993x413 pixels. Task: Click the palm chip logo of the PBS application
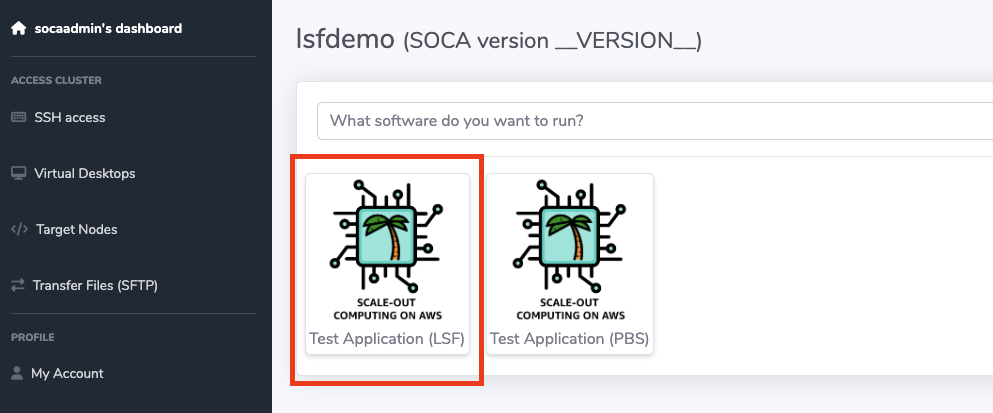pos(568,237)
